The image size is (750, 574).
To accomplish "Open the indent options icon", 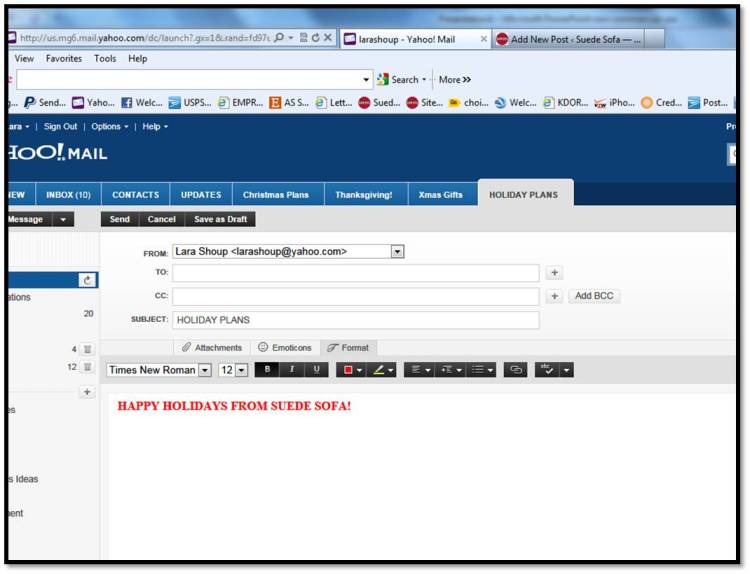I will click(x=449, y=370).
